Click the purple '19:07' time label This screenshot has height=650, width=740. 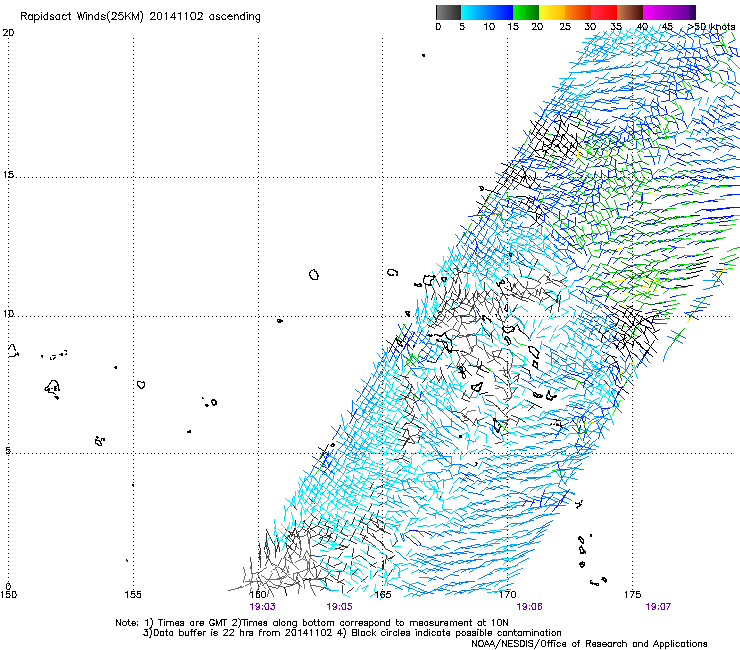point(658,607)
